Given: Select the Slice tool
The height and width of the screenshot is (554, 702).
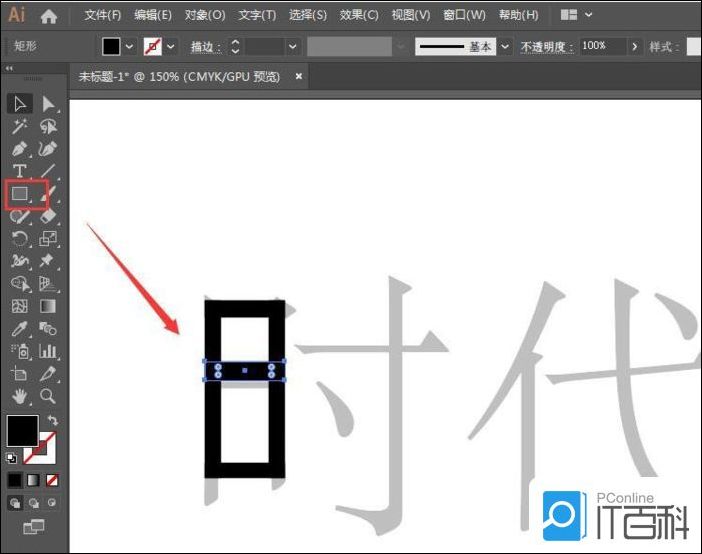Looking at the screenshot, I should point(48,374).
